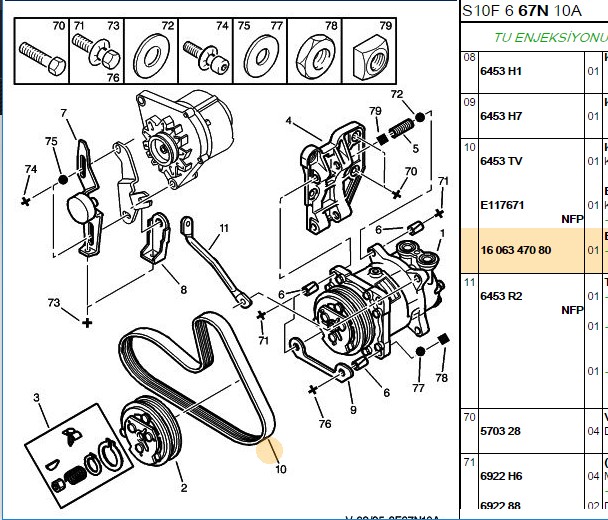Screen dimensions: 608x520
Task: Select the bolt assembly 71/73/76 legend image
Action: [96, 52]
